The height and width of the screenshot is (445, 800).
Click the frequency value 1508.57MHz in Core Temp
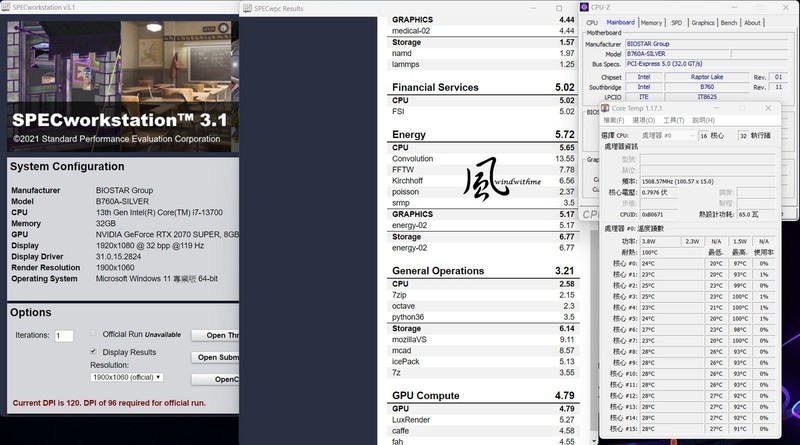click(x=708, y=181)
